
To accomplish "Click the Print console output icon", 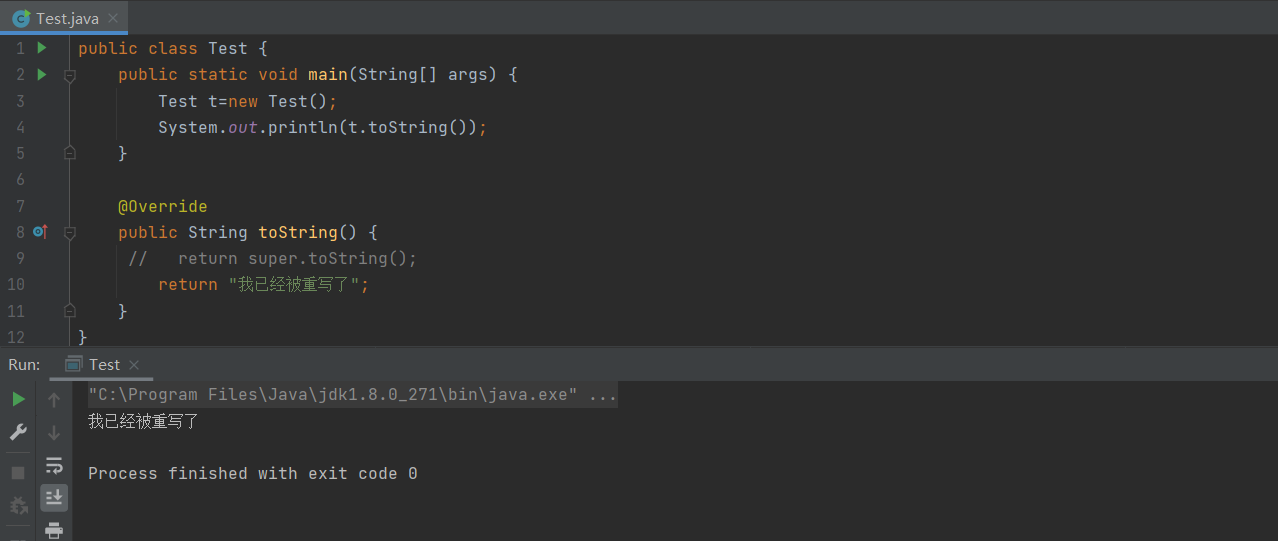I will pyautogui.click(x=54, y=530).
